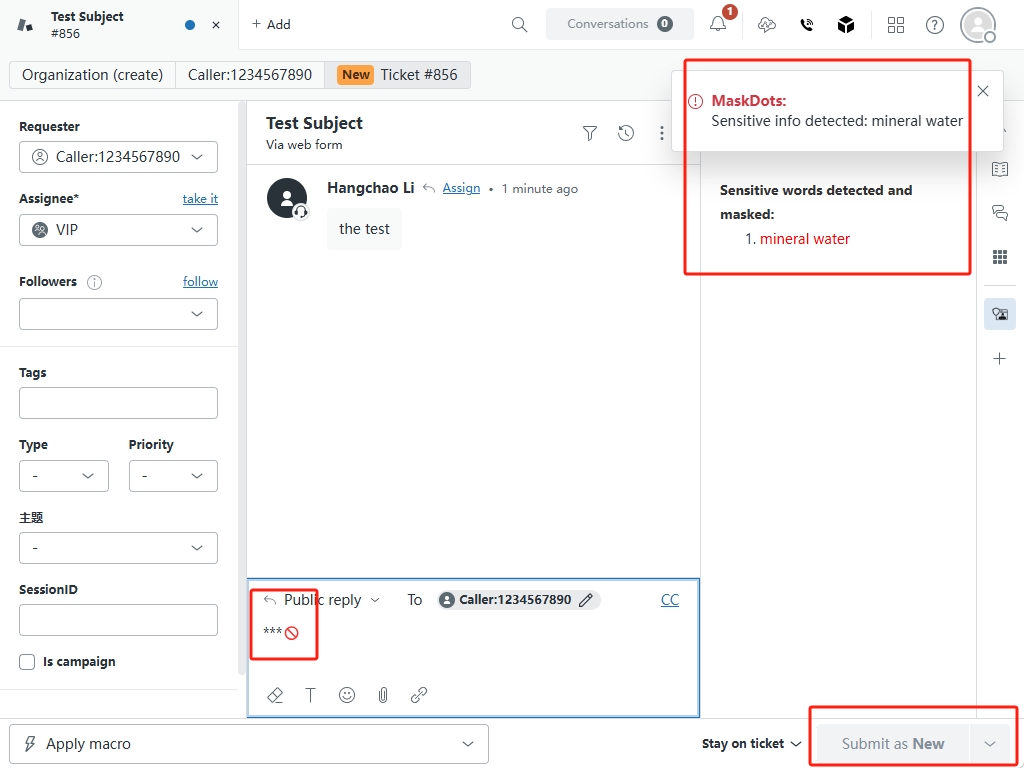The image size is (1024, 768).
Task: Open the products grid icon
Action: click(x=895, y=25)
